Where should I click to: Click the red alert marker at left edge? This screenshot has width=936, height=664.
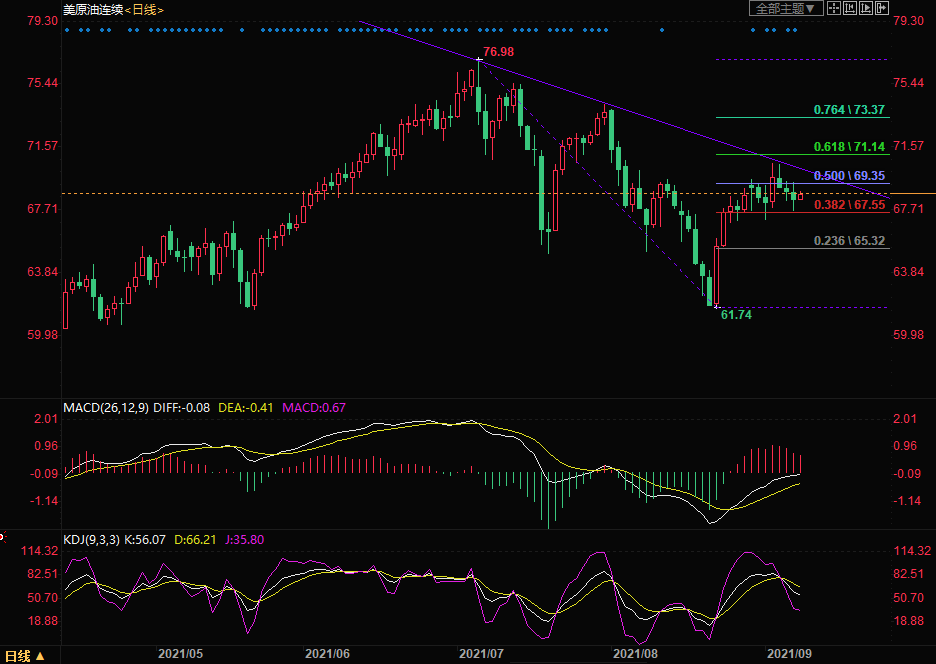(3, 537)
